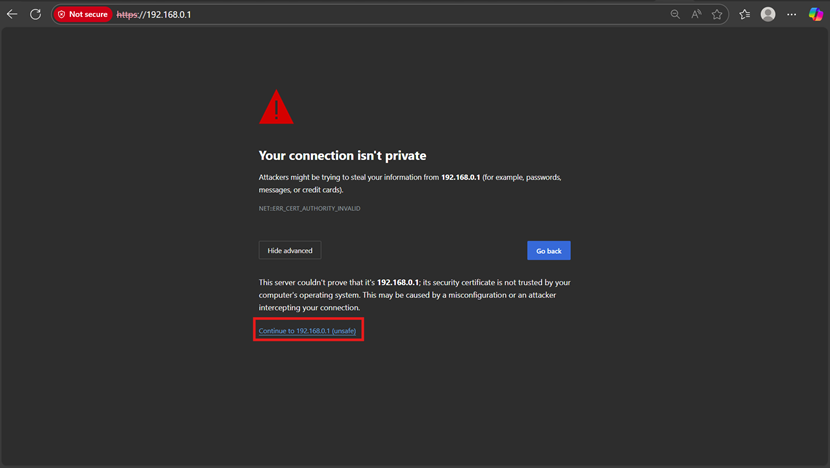The width and height of the screenshot is (830, 468).
Task: Open the zoom magnifier icon in address bar
Action: (x=675, y=15)
